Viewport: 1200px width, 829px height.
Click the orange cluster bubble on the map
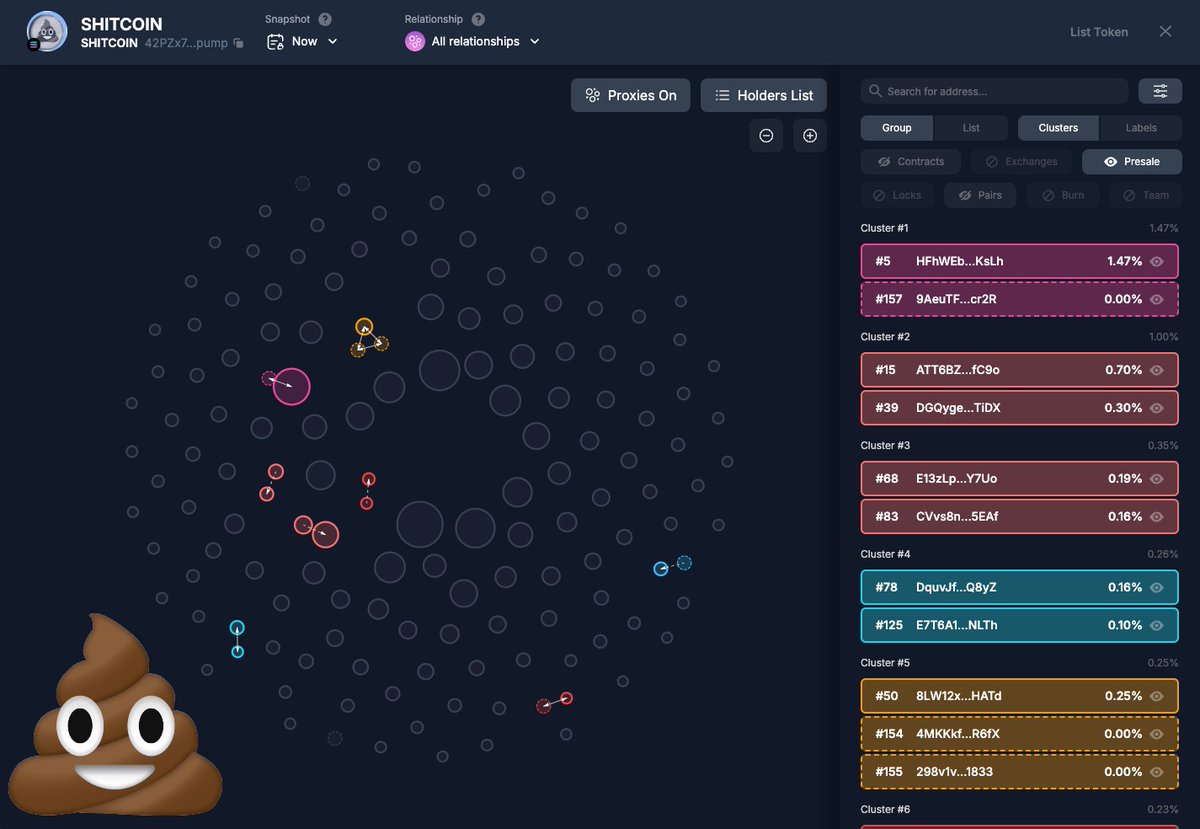pos(364,327)
